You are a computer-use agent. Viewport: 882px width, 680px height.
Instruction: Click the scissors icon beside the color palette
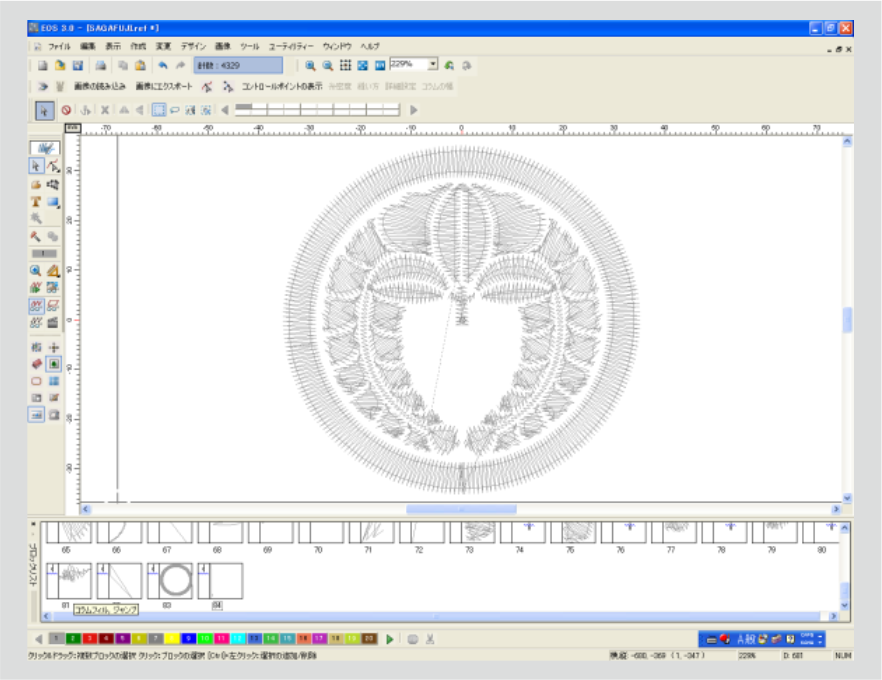[x=430, y=639]
